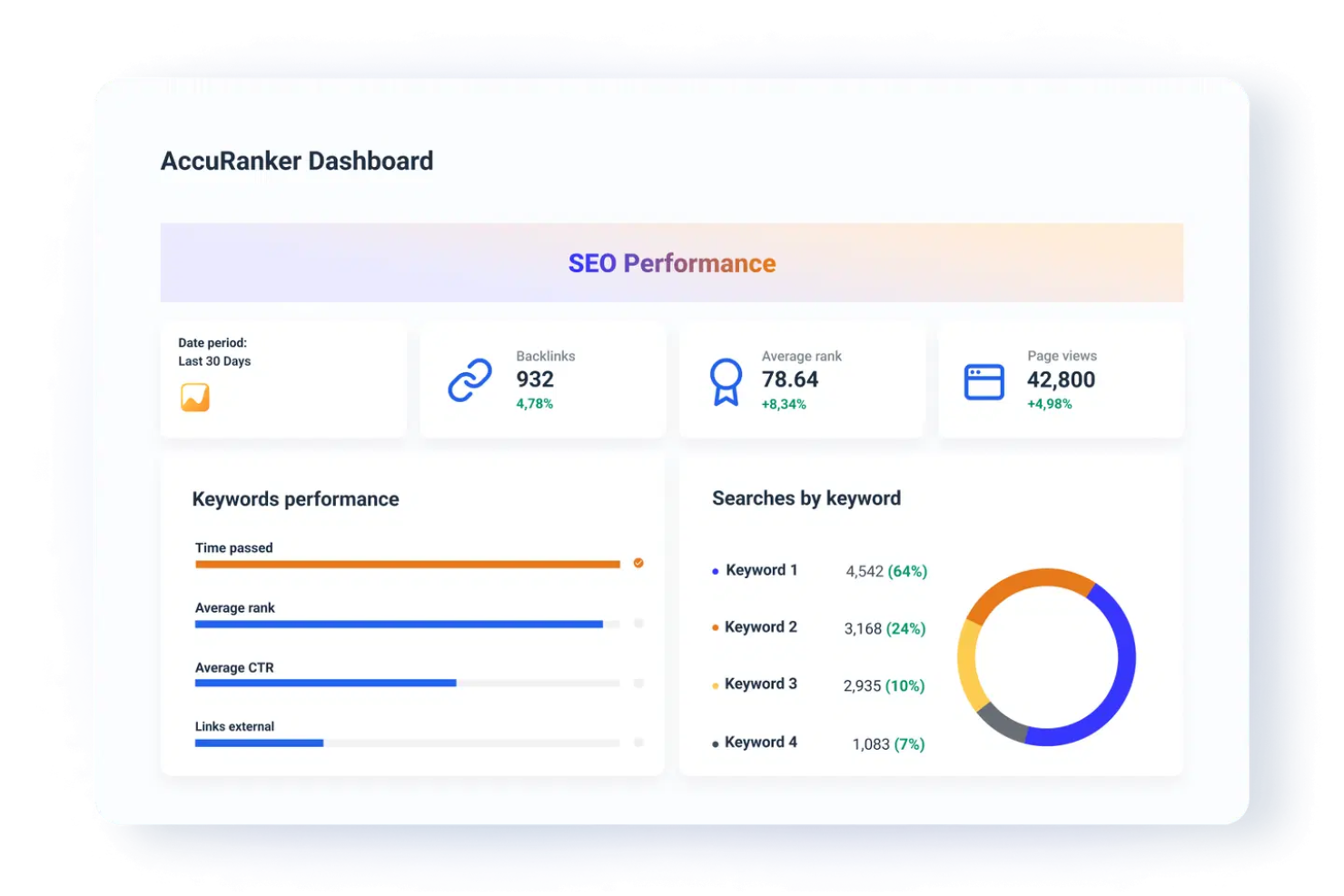
Task: Click the Keyword 1 label link
Action: pyautogui.click(x=761, y=570)
